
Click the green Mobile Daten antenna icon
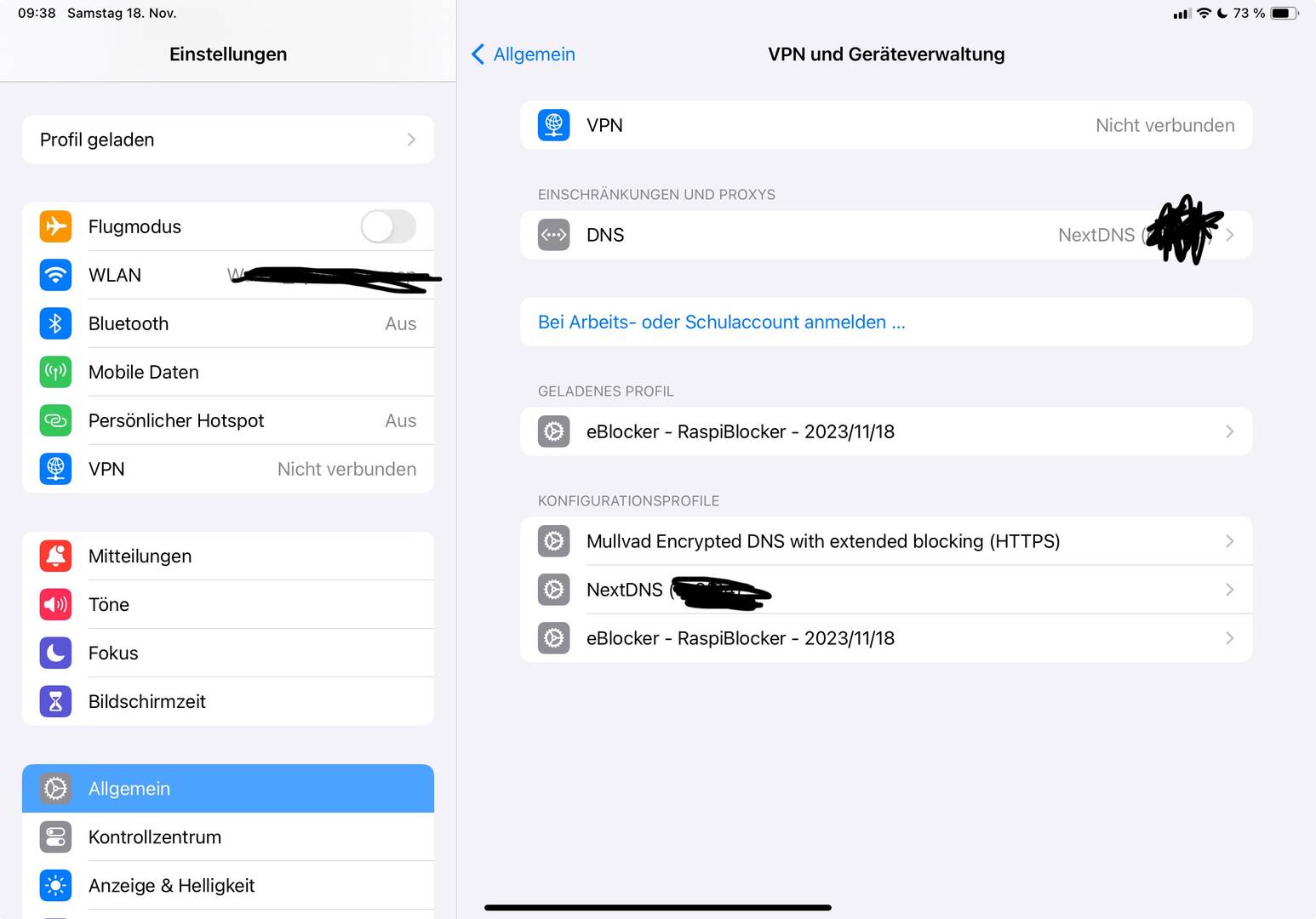coord(55,372)
